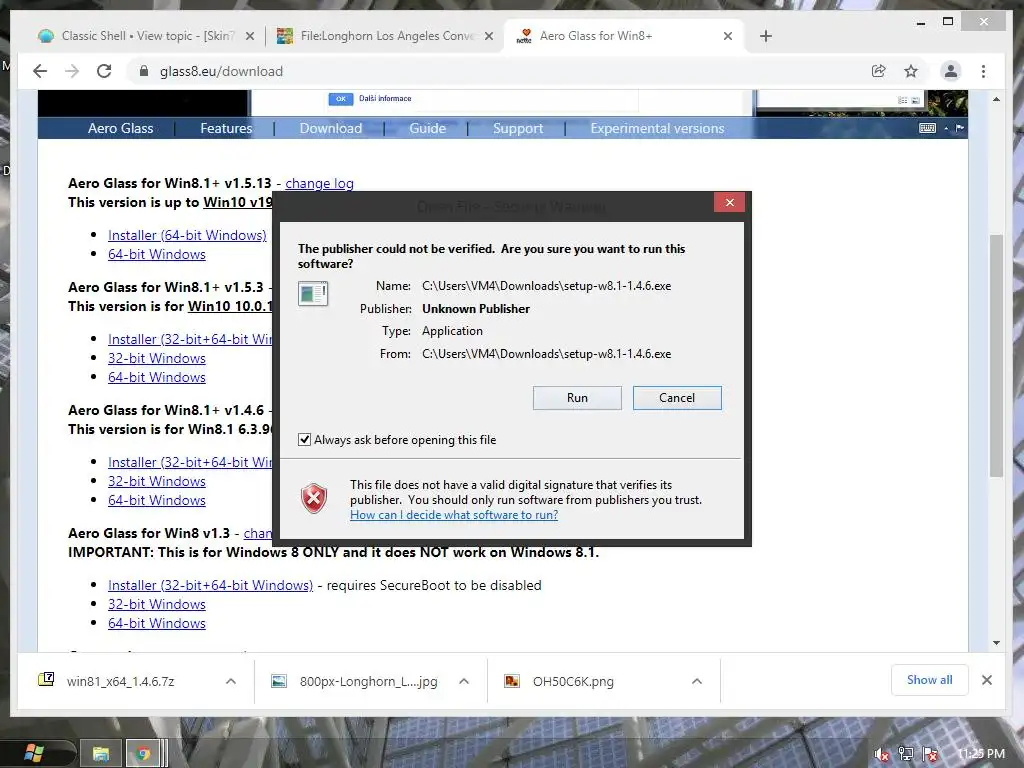Click the OK button in the page banner

tap(340, 99)
